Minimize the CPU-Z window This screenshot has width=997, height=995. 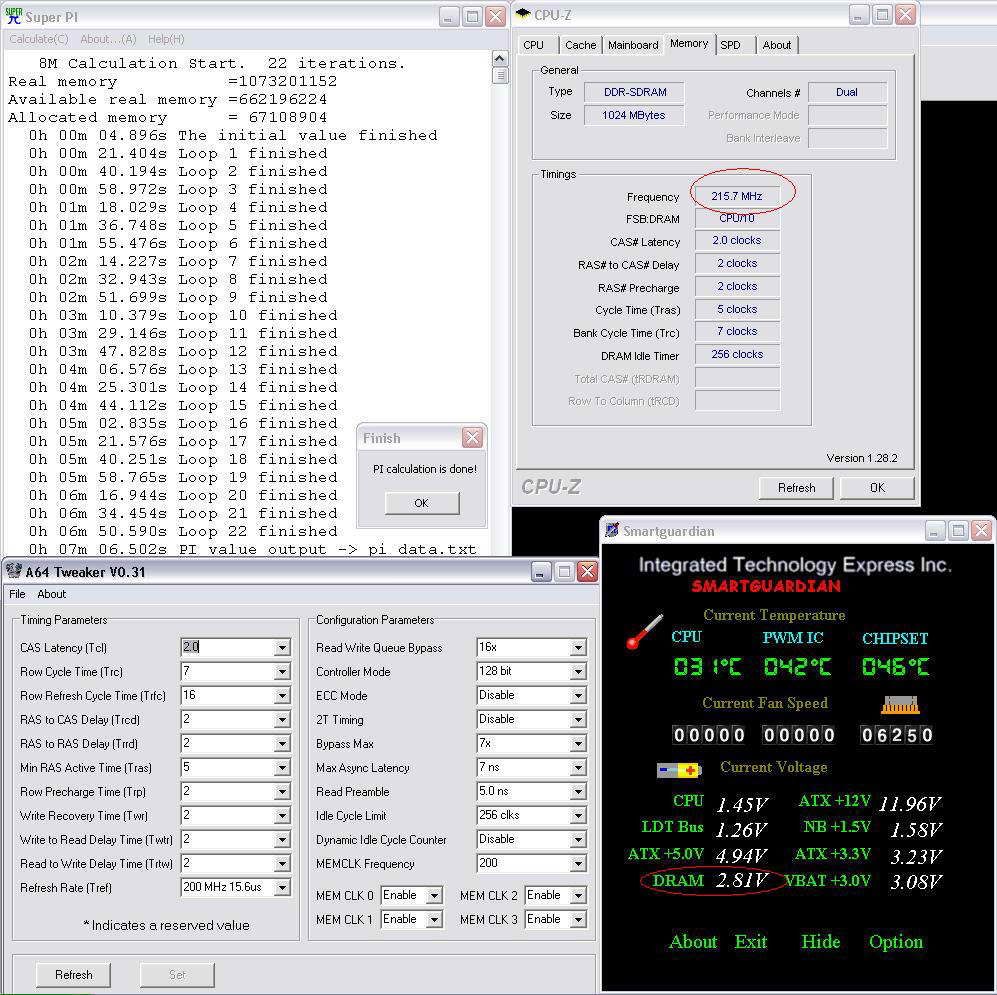859,15
